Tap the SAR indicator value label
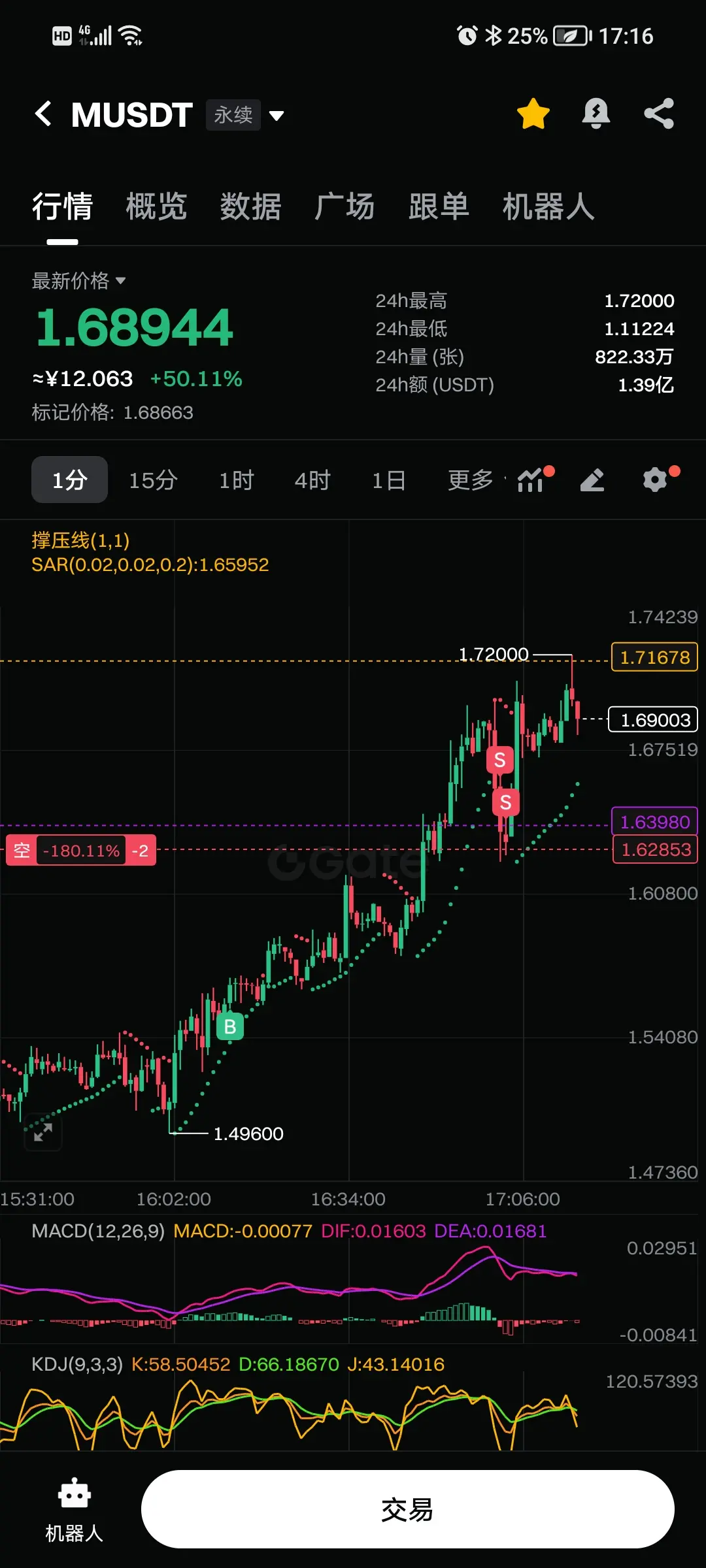706x1568 pixels. pyautogui.click(x=150, y=564)
